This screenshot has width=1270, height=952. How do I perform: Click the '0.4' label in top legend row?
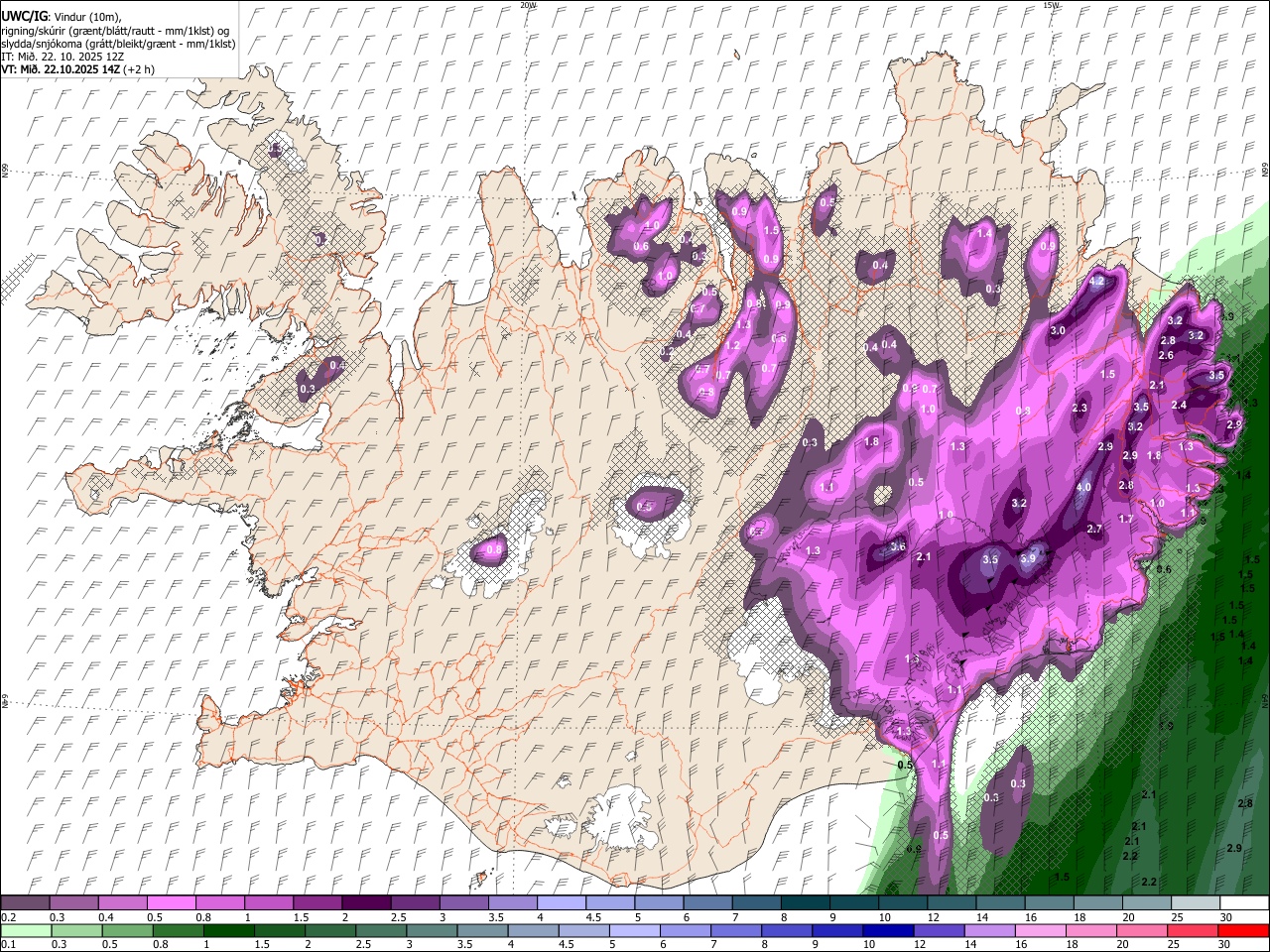(x=105, y=917)
